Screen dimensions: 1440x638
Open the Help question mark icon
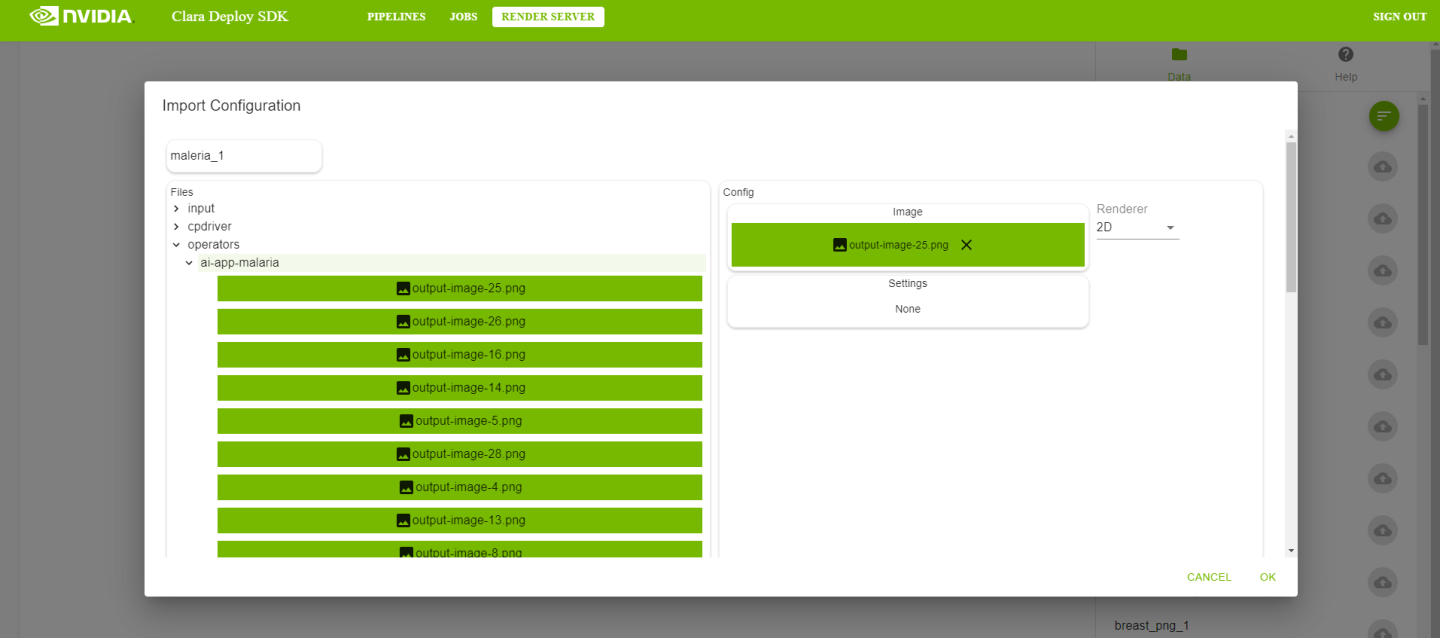click(1345, 55)
